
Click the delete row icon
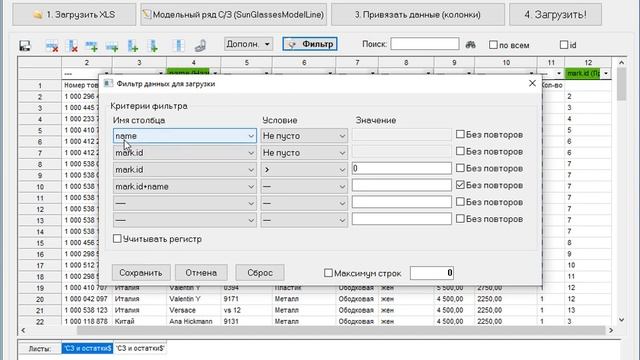(x=52, y=46)
